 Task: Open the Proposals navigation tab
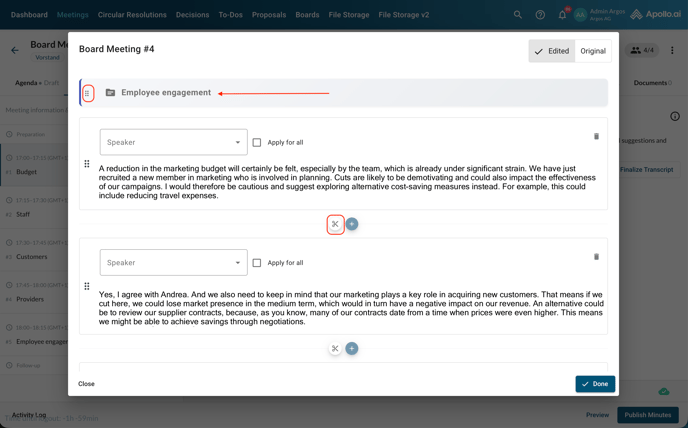pos(269,15)
